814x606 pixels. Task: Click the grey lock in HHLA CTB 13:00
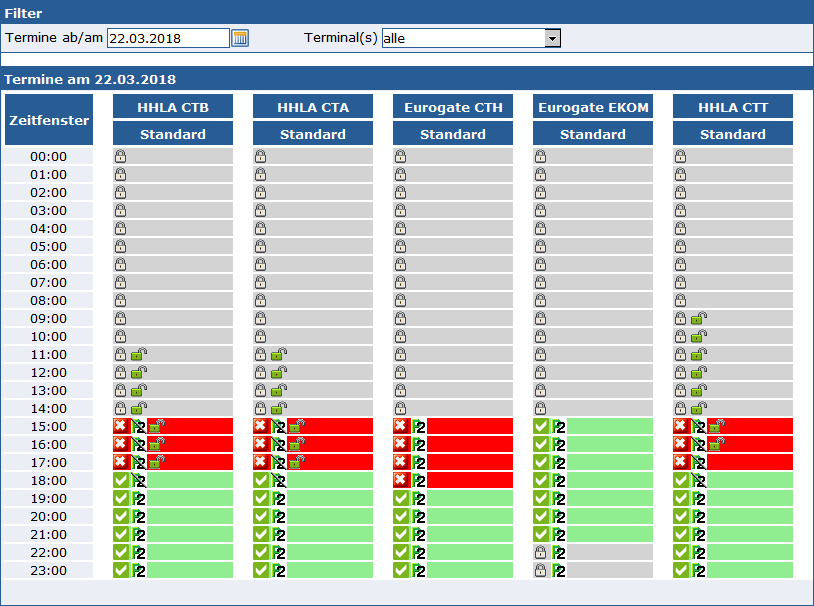[x=120, y=390]
